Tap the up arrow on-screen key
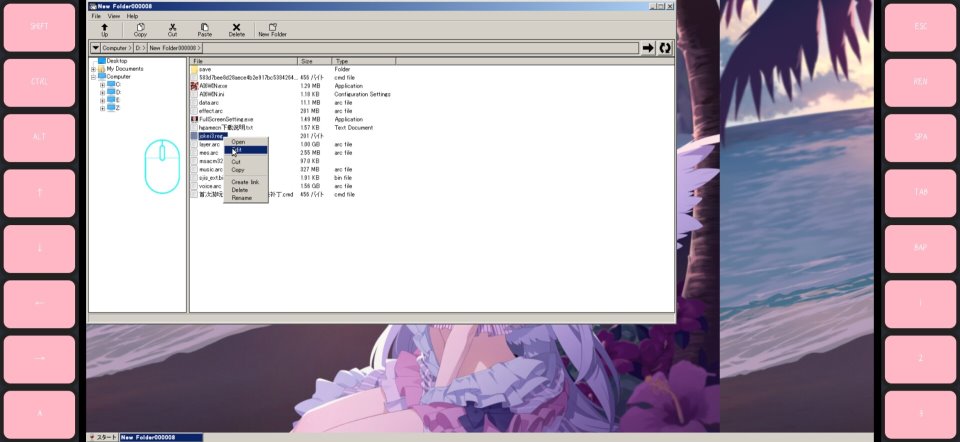Image resolution: width=960 pixels, height=442 pixels. coord(39,192)
